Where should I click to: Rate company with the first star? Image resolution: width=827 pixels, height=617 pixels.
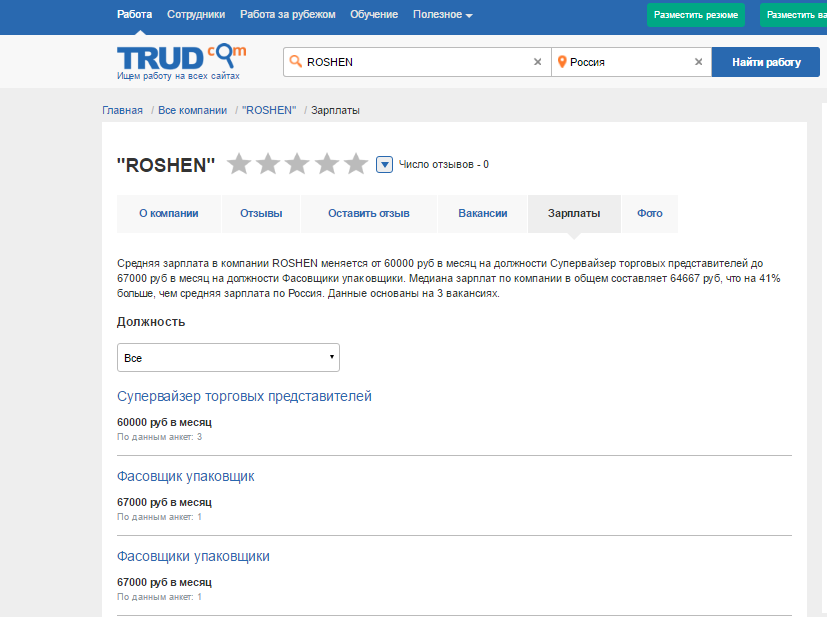tap(238, 164)
